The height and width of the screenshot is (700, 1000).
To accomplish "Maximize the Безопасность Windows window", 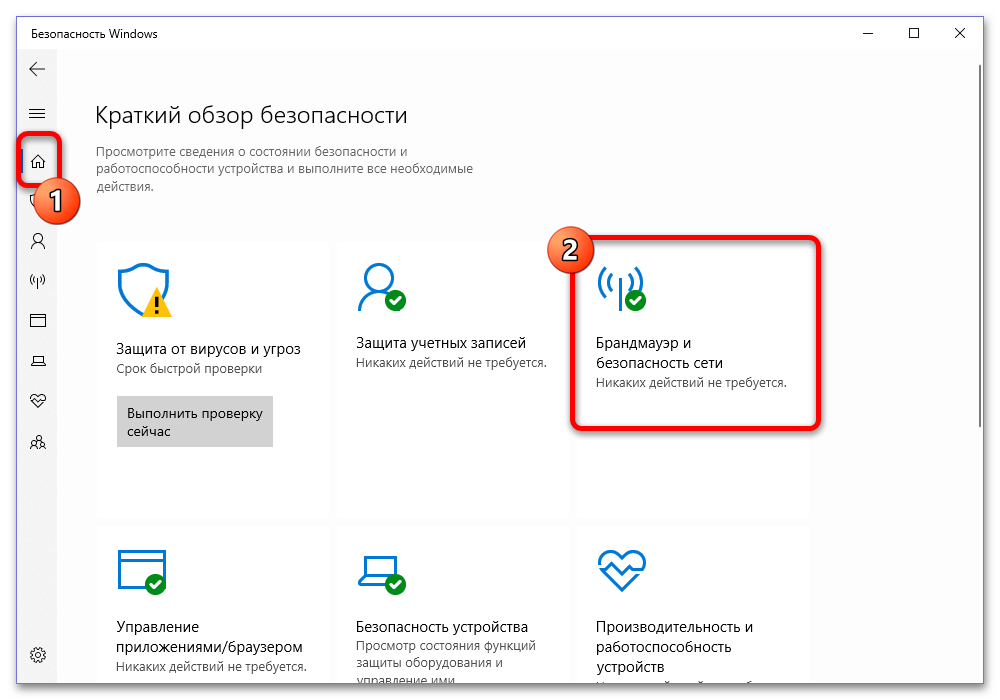I will click(x=914, y=33).
